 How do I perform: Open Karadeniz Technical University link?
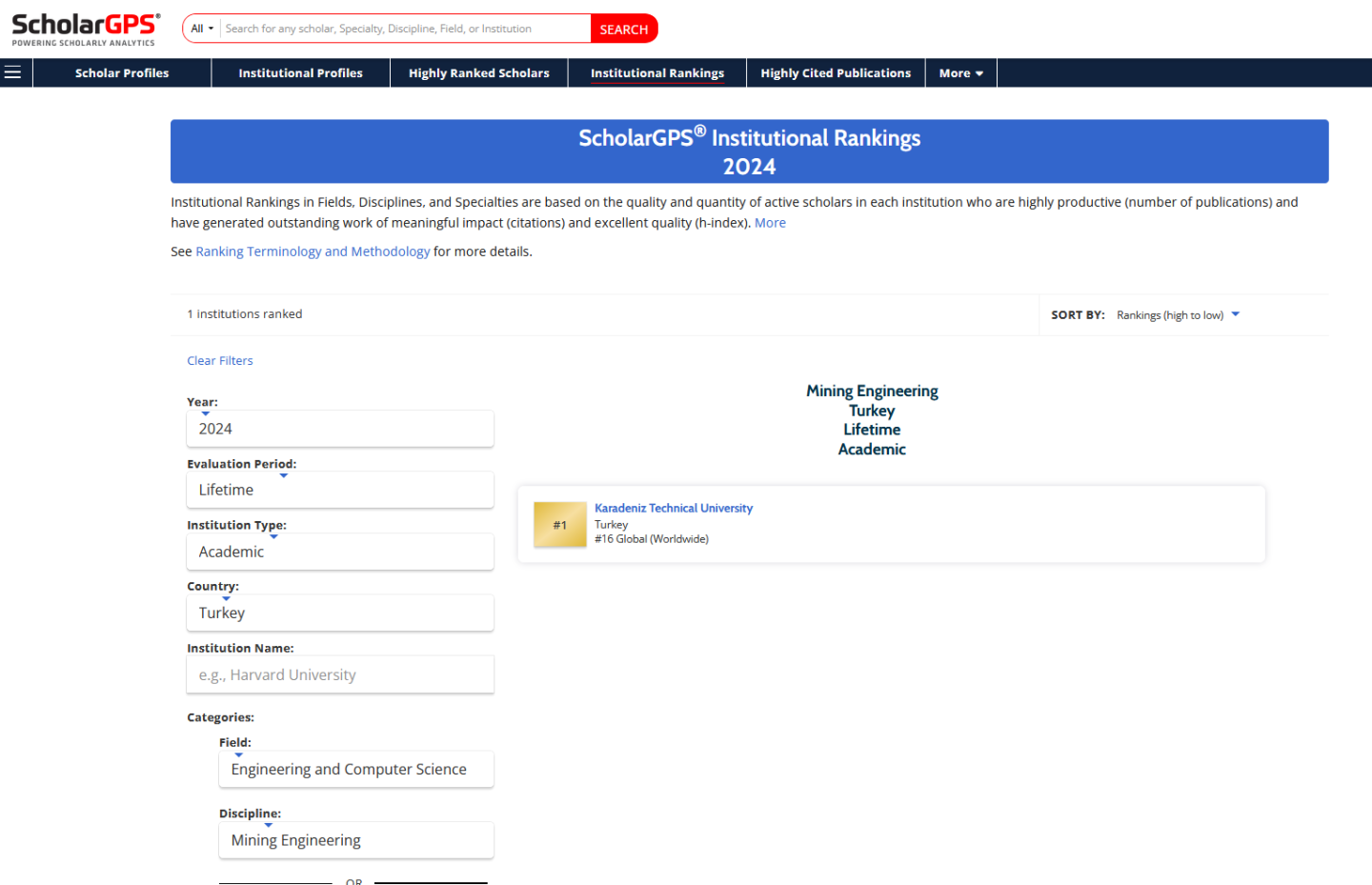674,508
